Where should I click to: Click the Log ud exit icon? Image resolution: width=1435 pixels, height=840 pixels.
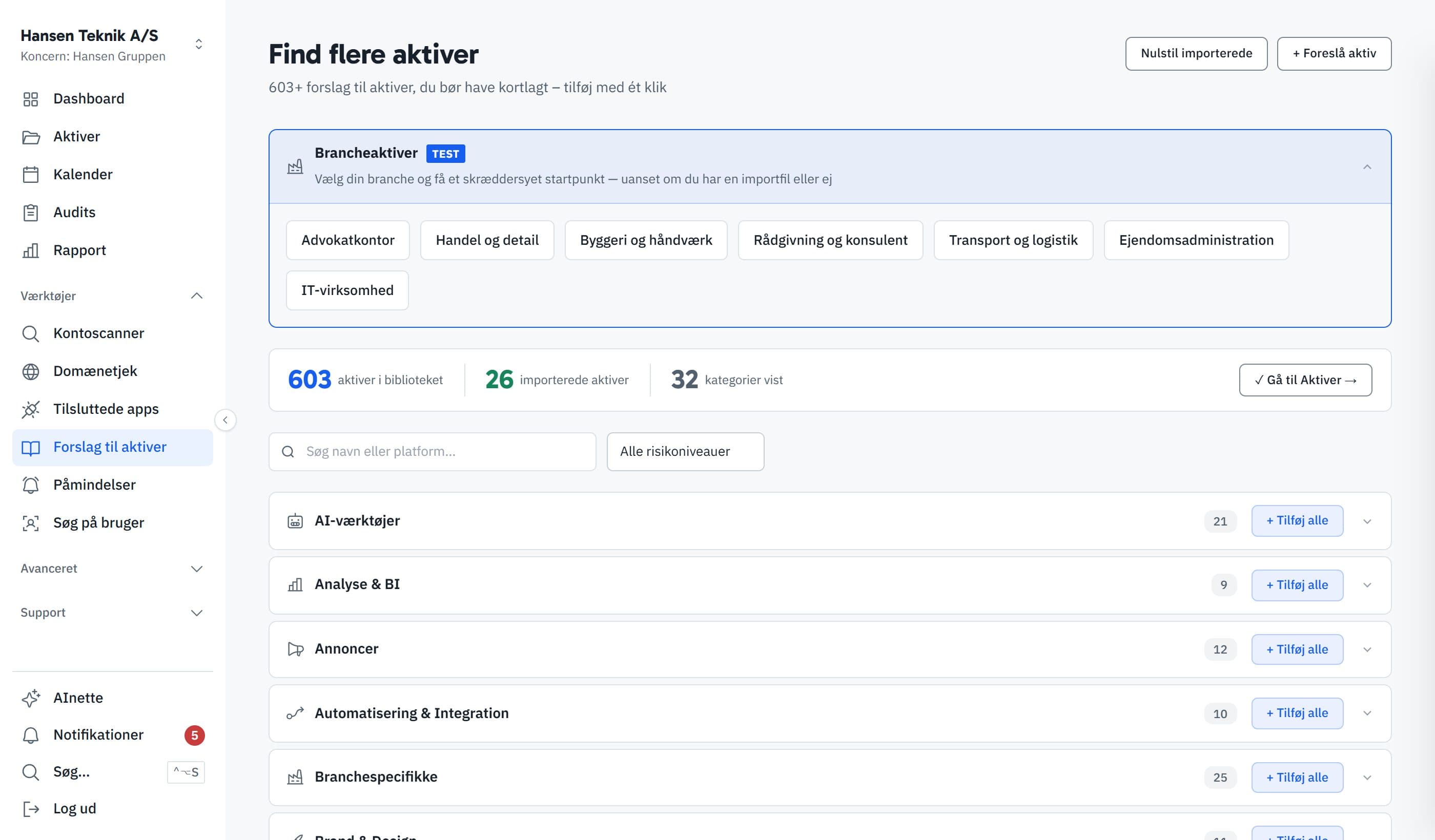coord(30,809)
